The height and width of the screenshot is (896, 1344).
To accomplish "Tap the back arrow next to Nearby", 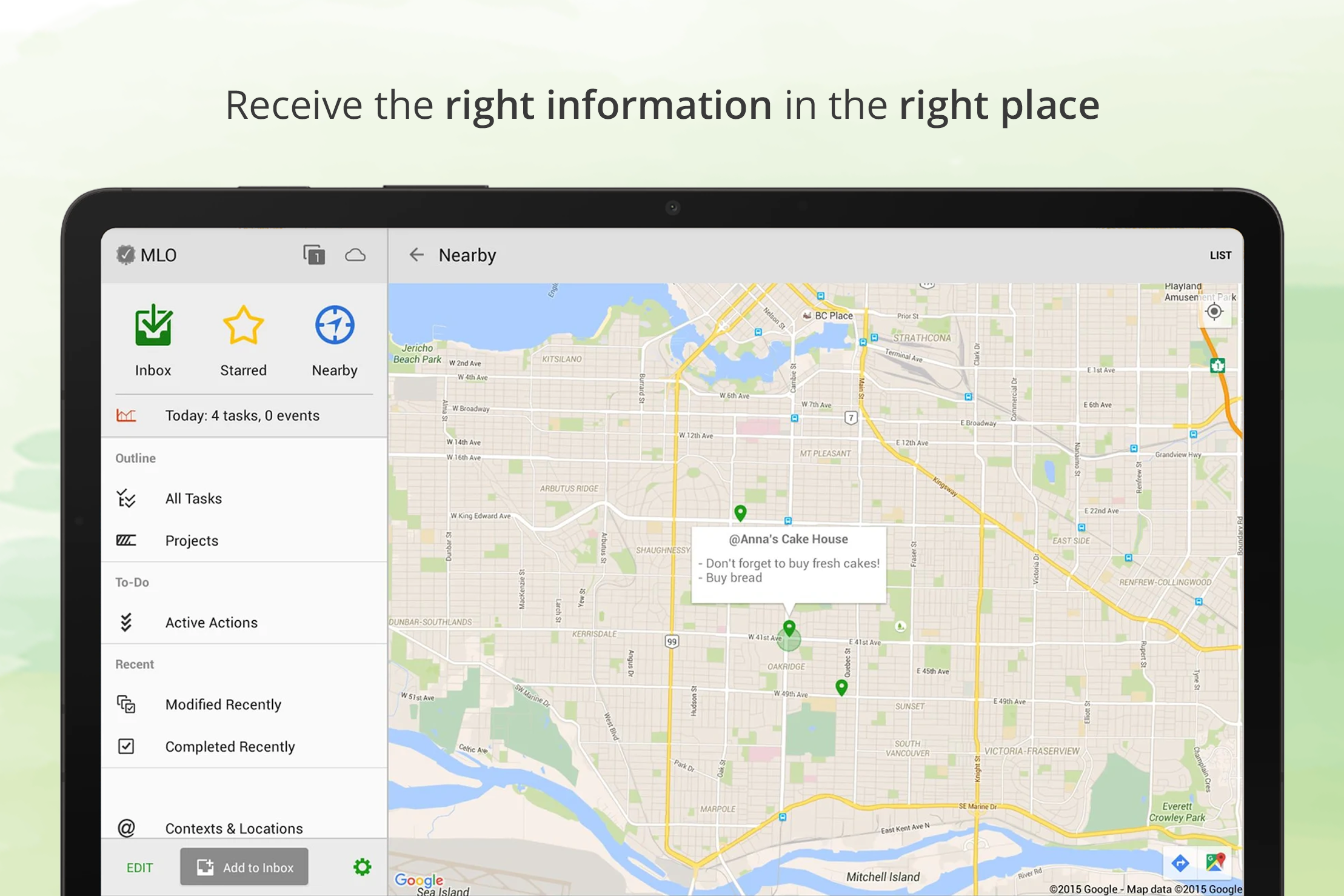I will pos(416,255).
